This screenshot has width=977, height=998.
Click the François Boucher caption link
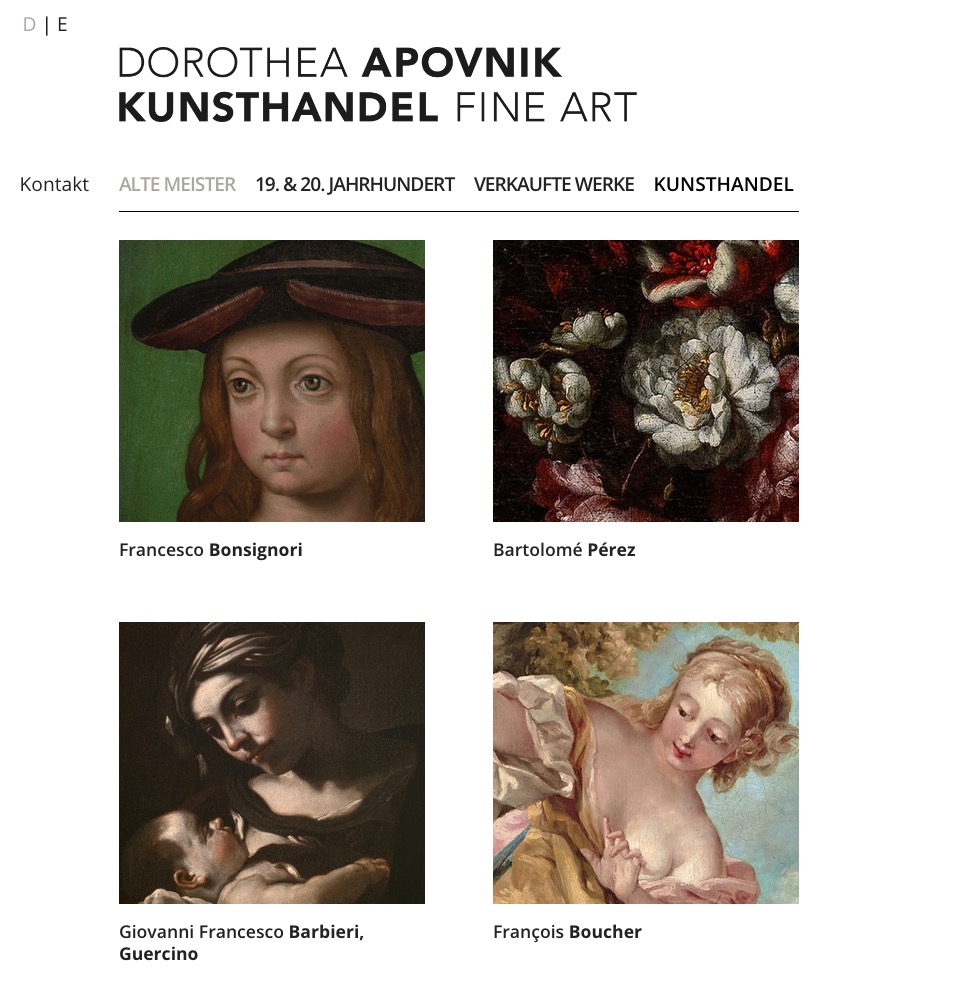567,932
